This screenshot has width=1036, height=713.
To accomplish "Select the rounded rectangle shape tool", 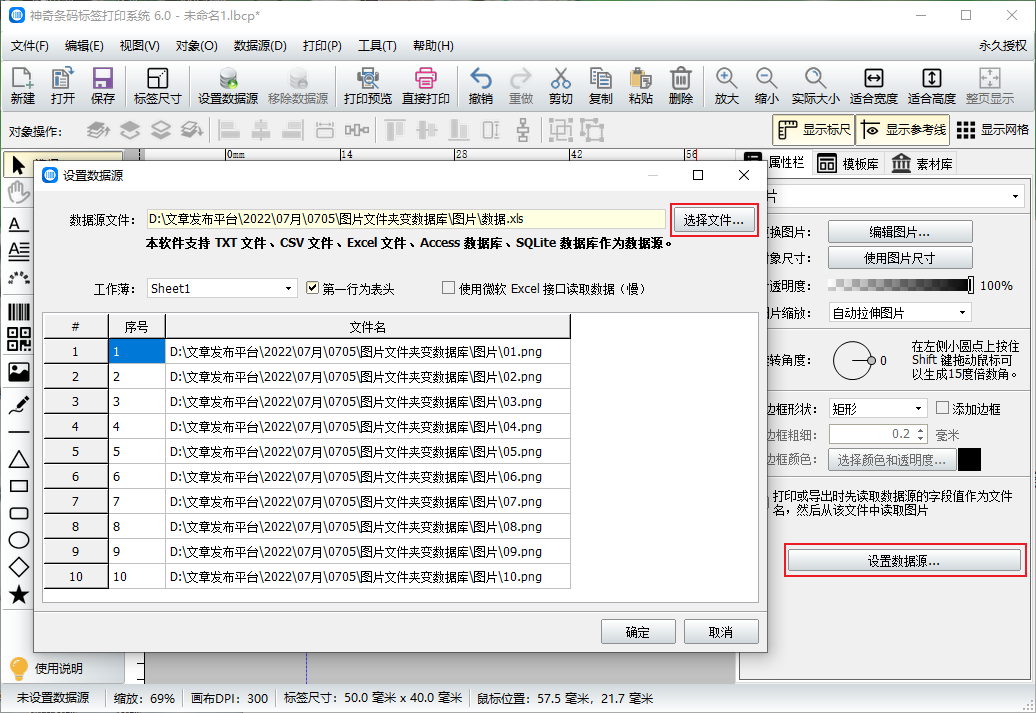I will click(18, 513).
